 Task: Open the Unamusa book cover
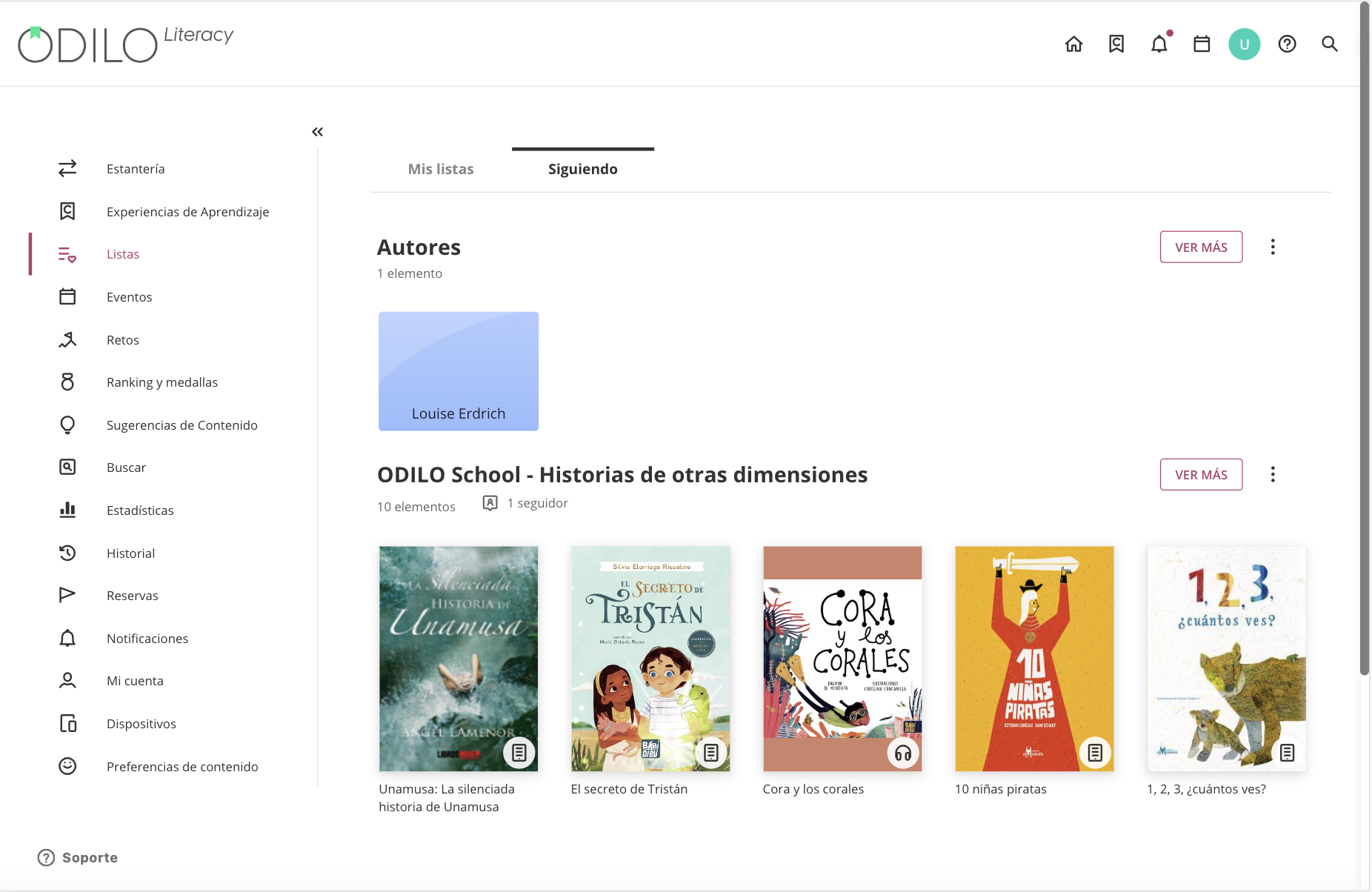pyautogui.click(x=459, y=659)
